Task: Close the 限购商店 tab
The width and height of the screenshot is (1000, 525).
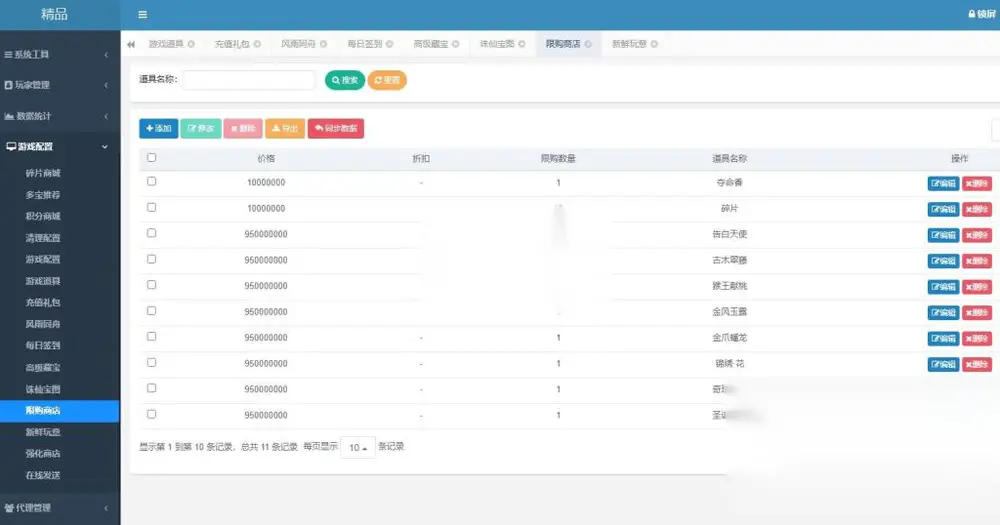Action: pyautogui.click(x=588, y=44)
